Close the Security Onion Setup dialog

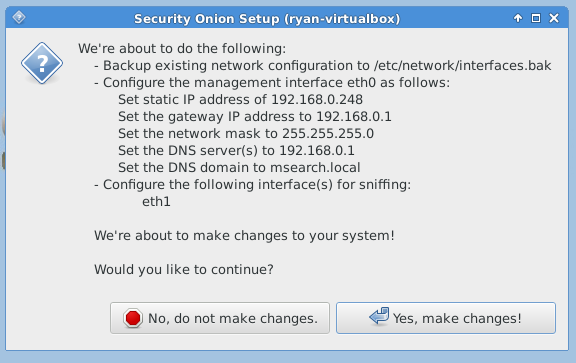pos(554,18)
